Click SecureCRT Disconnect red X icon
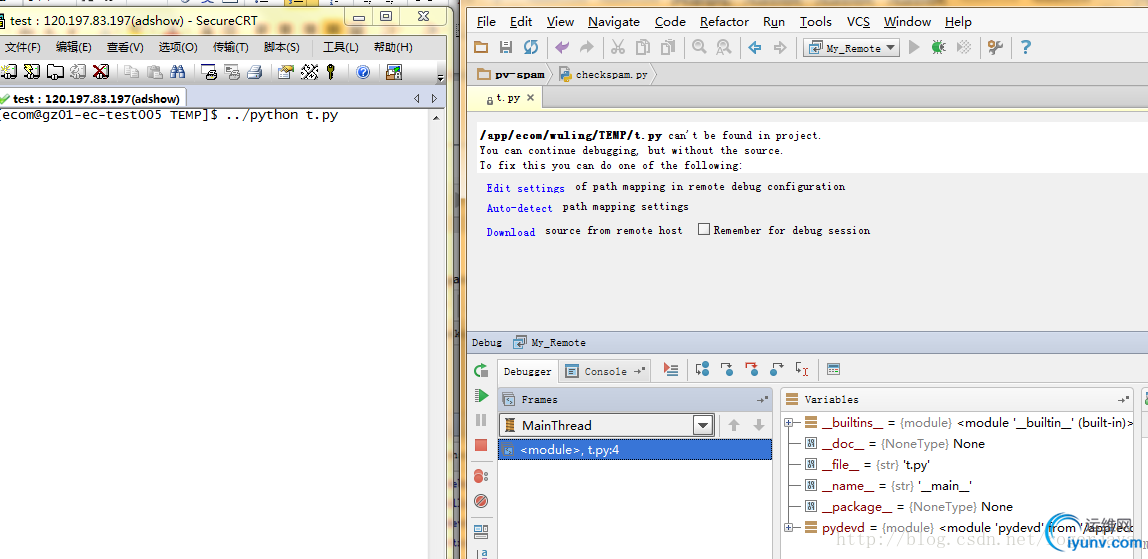The width and height of the screenshot is (1148, 559). click(101, 72)
